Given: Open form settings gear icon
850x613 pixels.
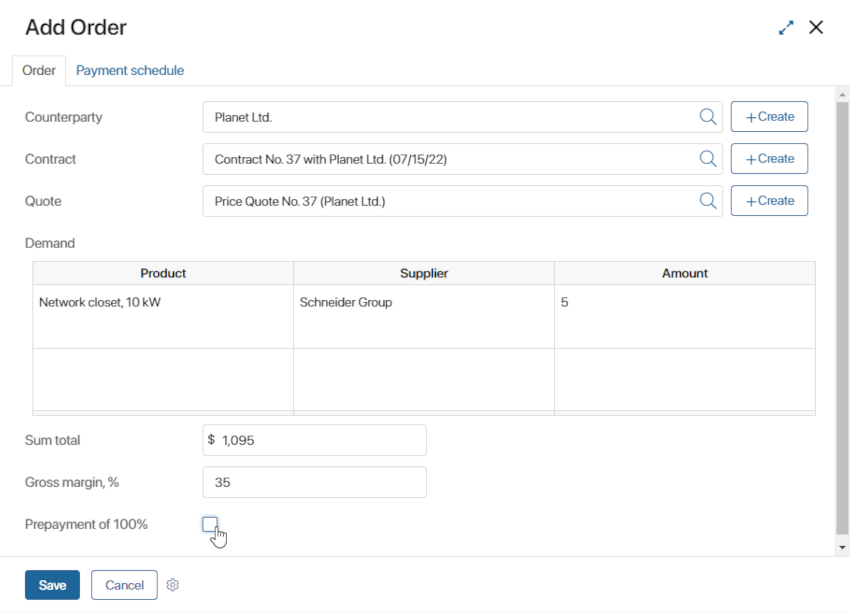Looking at the screenshot, I should pyautogui.click(x=172, y=585).
